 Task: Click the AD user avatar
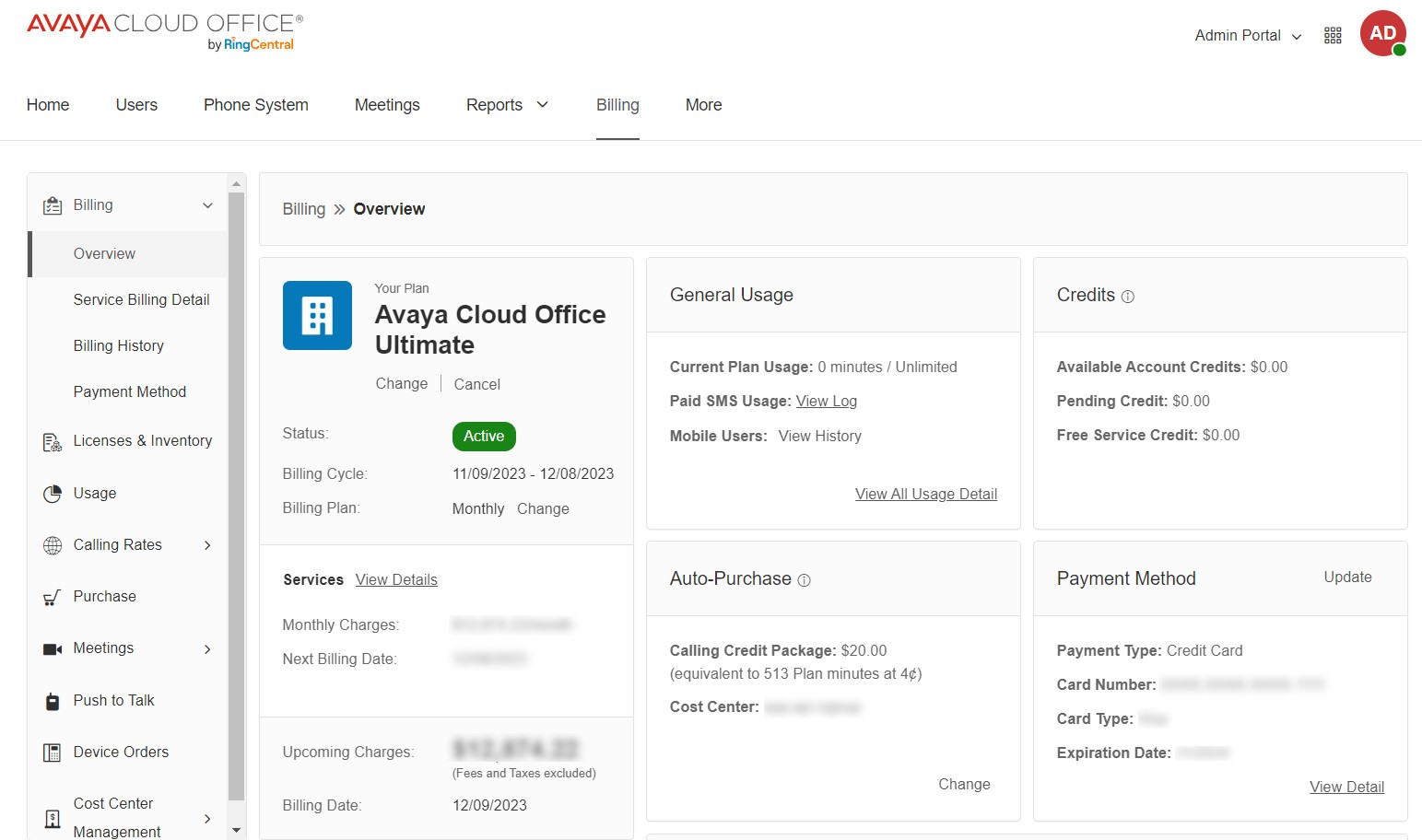click(1382, 33)
